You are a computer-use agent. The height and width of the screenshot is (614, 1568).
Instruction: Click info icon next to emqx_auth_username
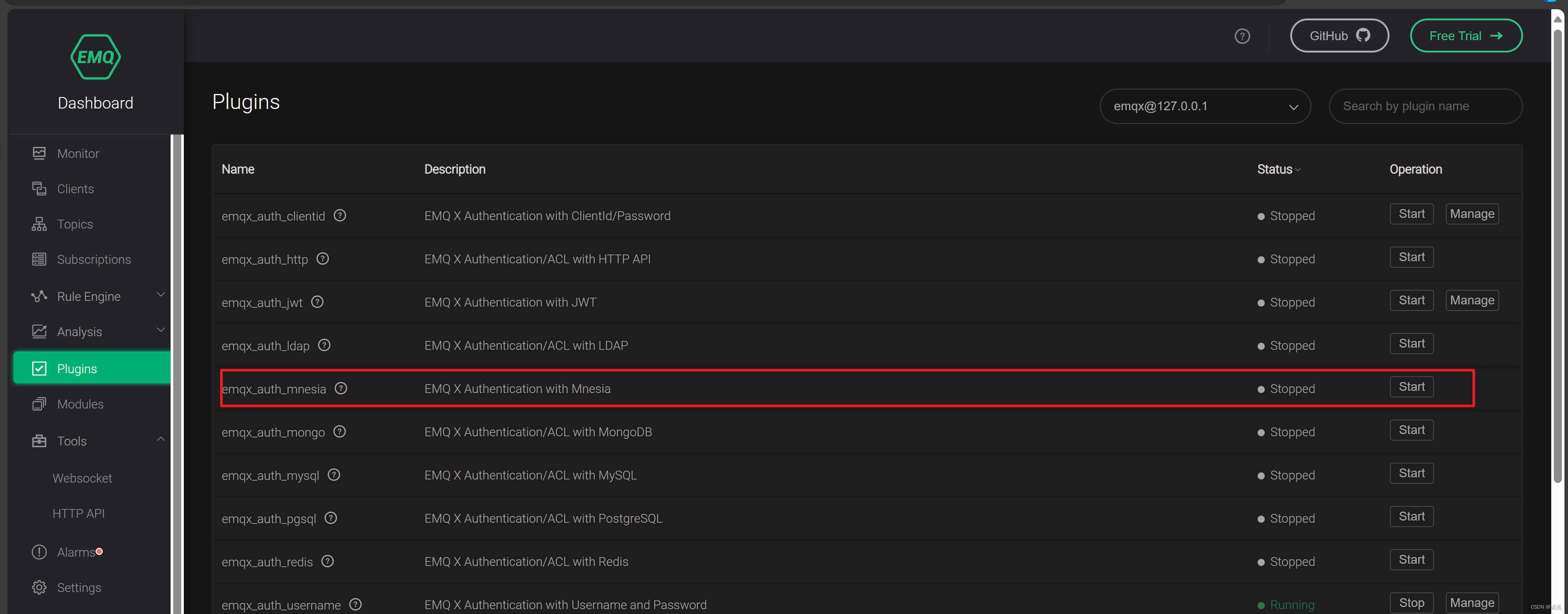coord(355,604)
